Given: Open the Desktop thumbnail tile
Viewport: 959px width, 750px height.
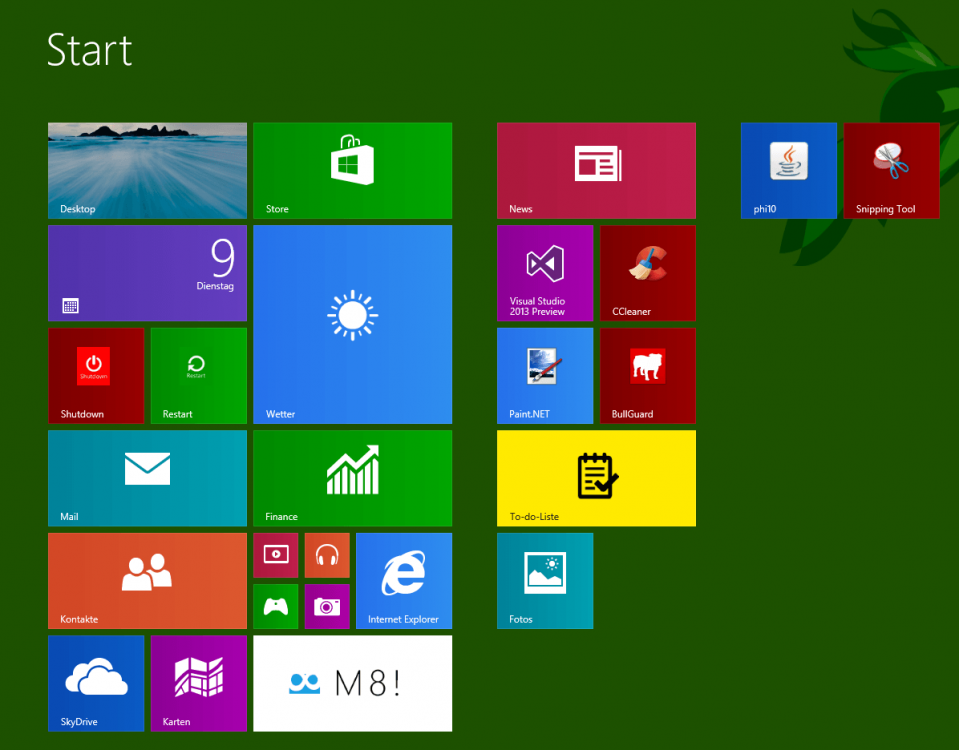Looking at the screenshot, I should click(x=147, y=170).
